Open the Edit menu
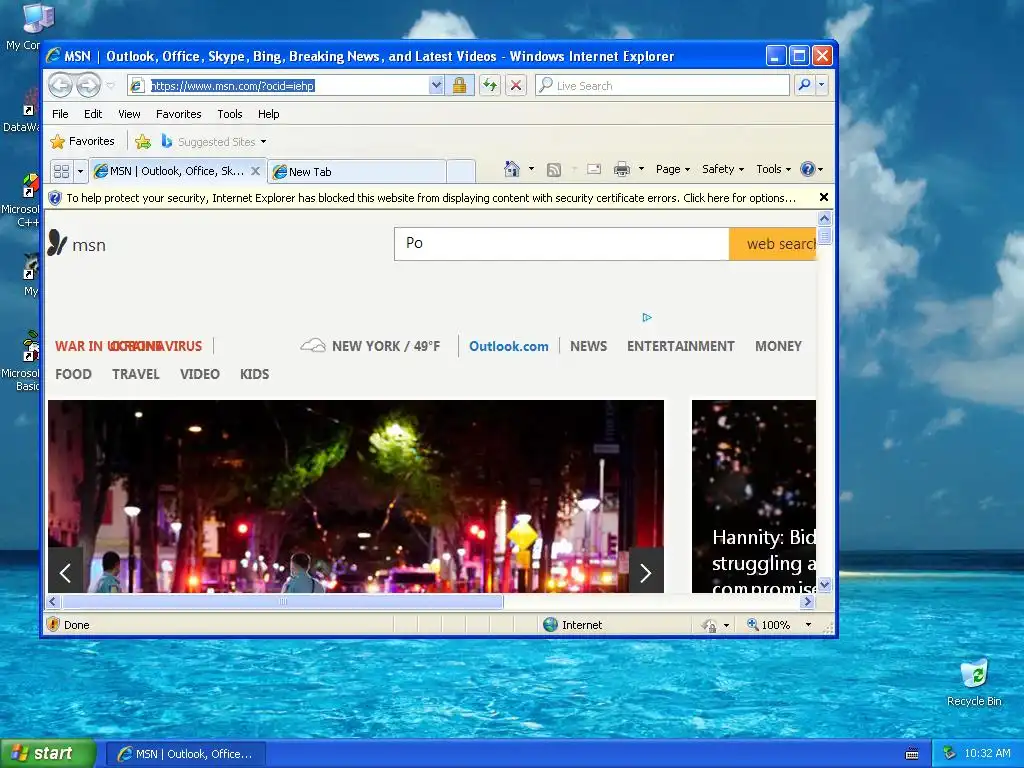 (93, 114)
